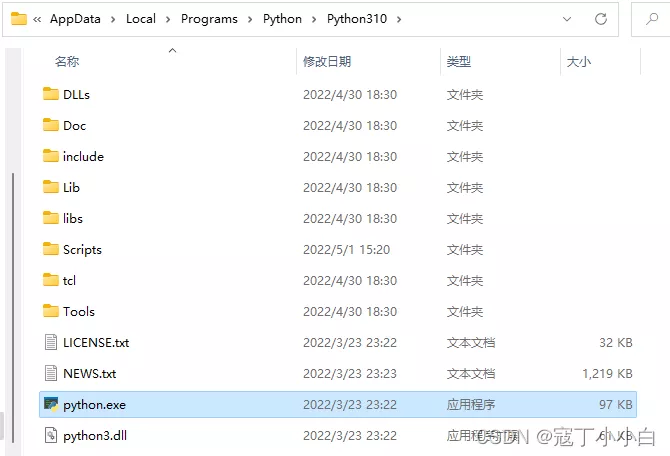Go to Local in the breadcrumb path

click(141, 19)
